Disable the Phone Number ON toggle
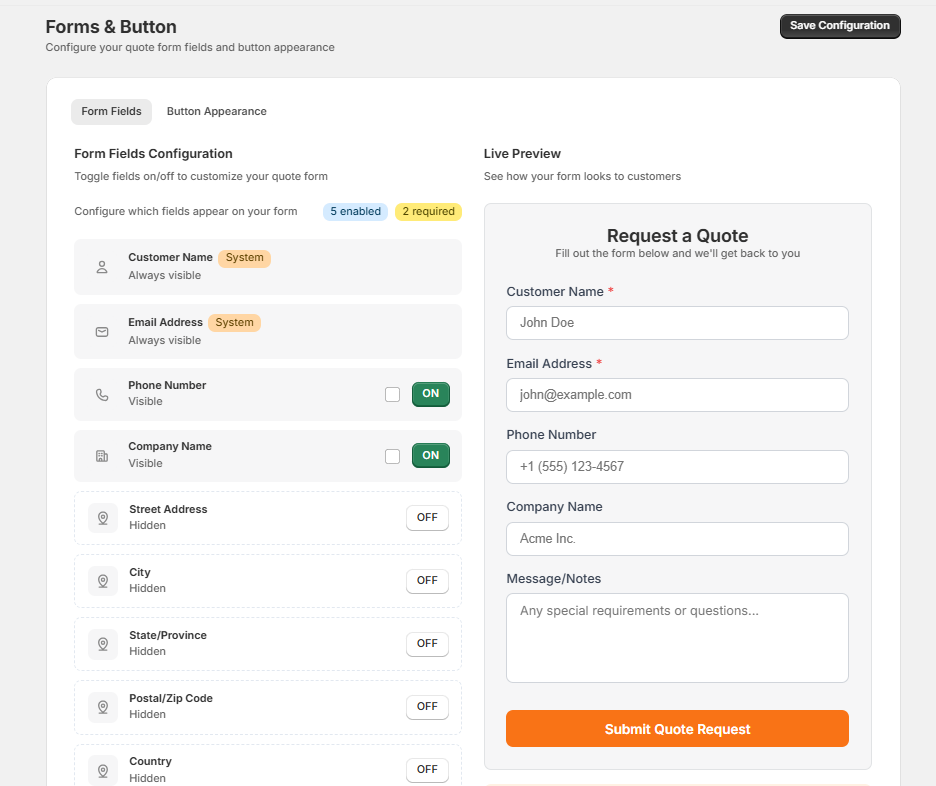 430,394
